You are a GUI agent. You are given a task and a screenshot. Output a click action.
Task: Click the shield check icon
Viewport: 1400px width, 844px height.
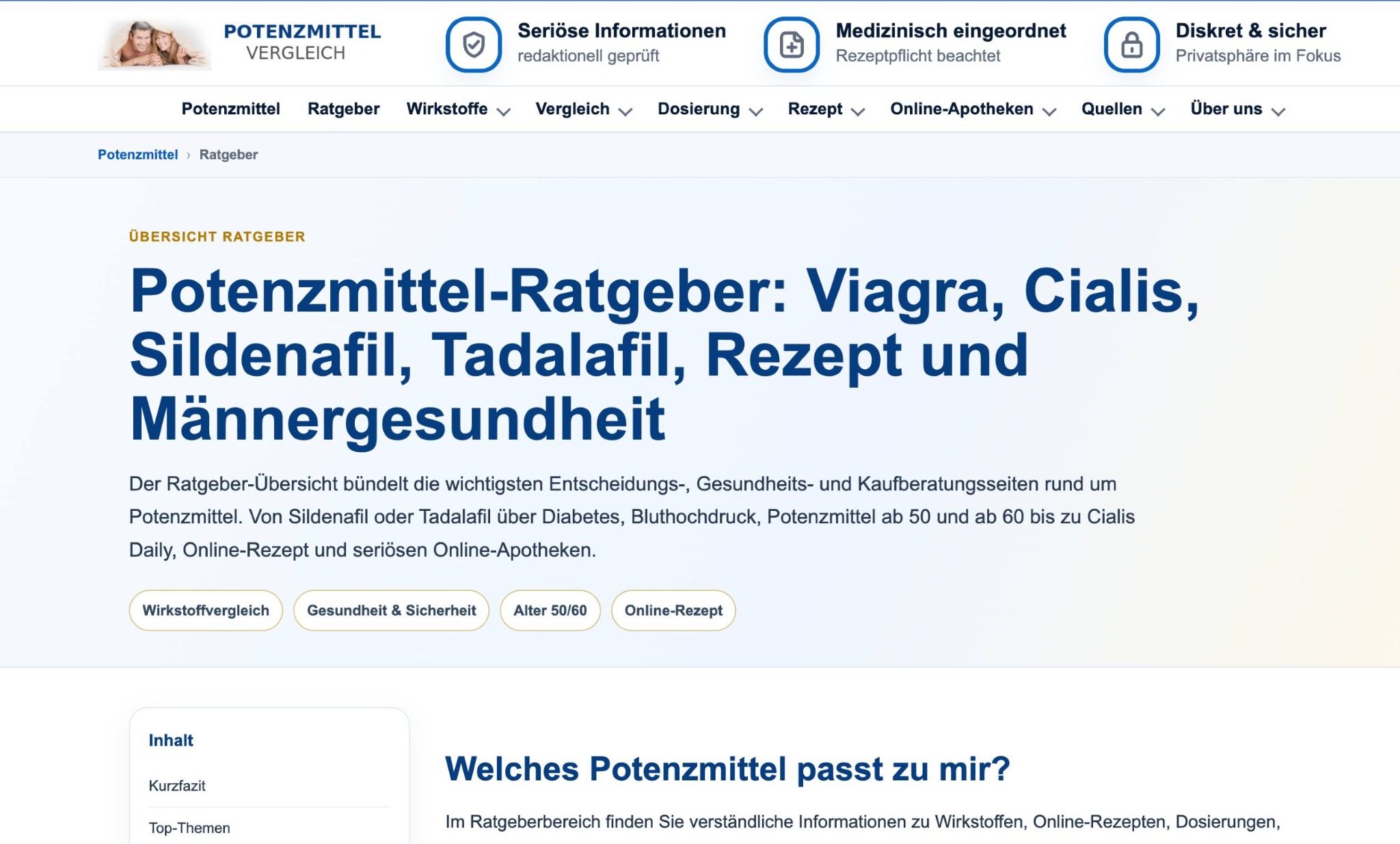coord(474,45)
